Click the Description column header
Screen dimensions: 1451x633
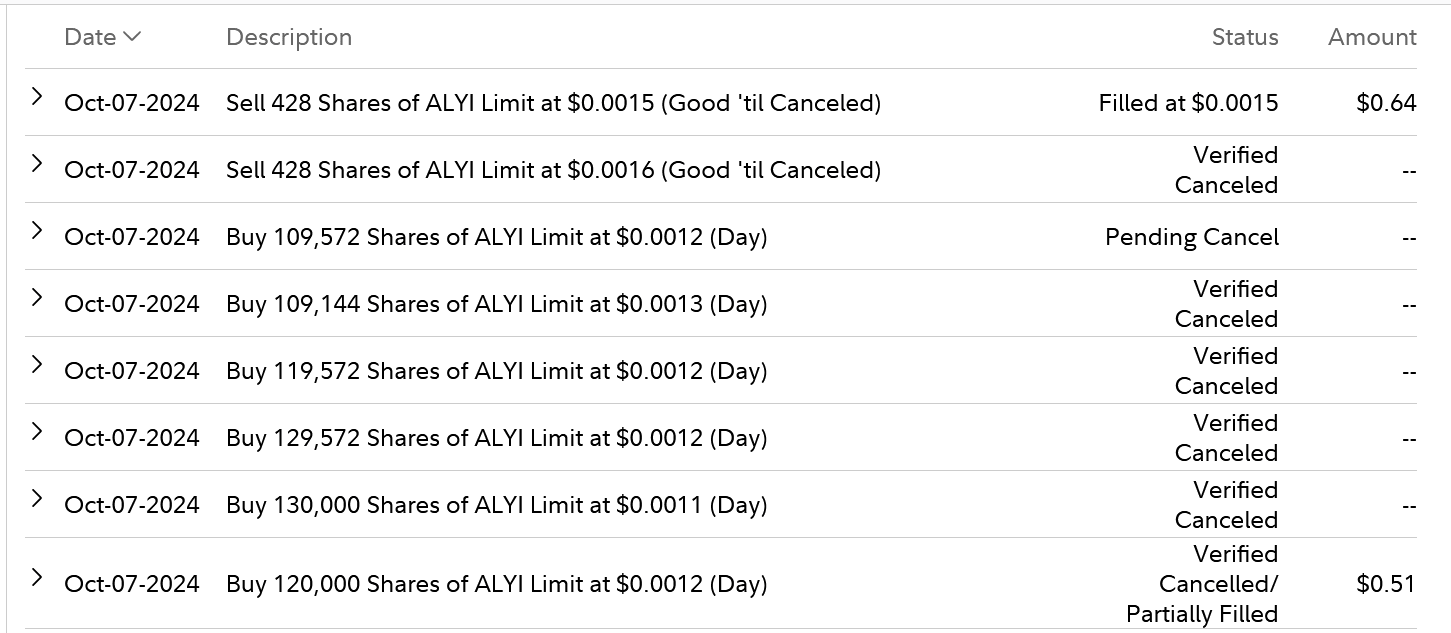click(289, 37)
